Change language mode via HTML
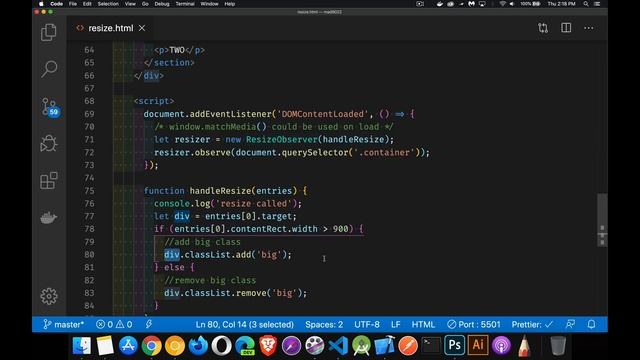The width and height of the screenshot is (640, 360). coord(423,324)
